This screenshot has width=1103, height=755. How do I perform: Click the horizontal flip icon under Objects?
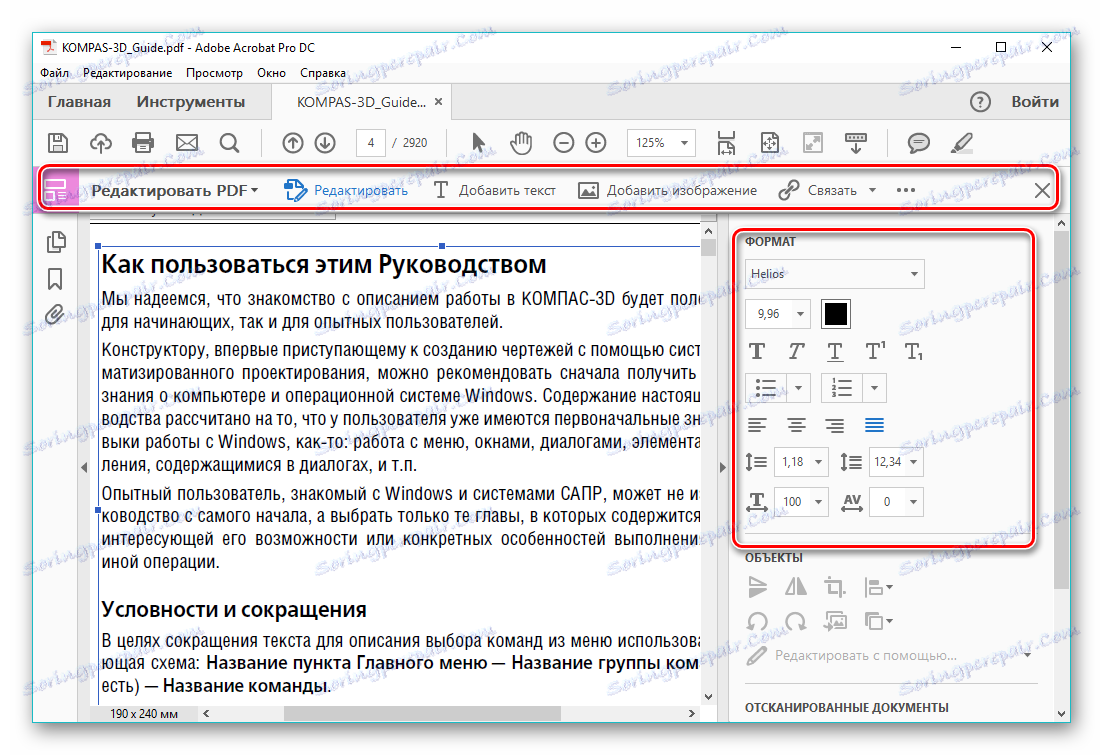[x=796, y=587]
